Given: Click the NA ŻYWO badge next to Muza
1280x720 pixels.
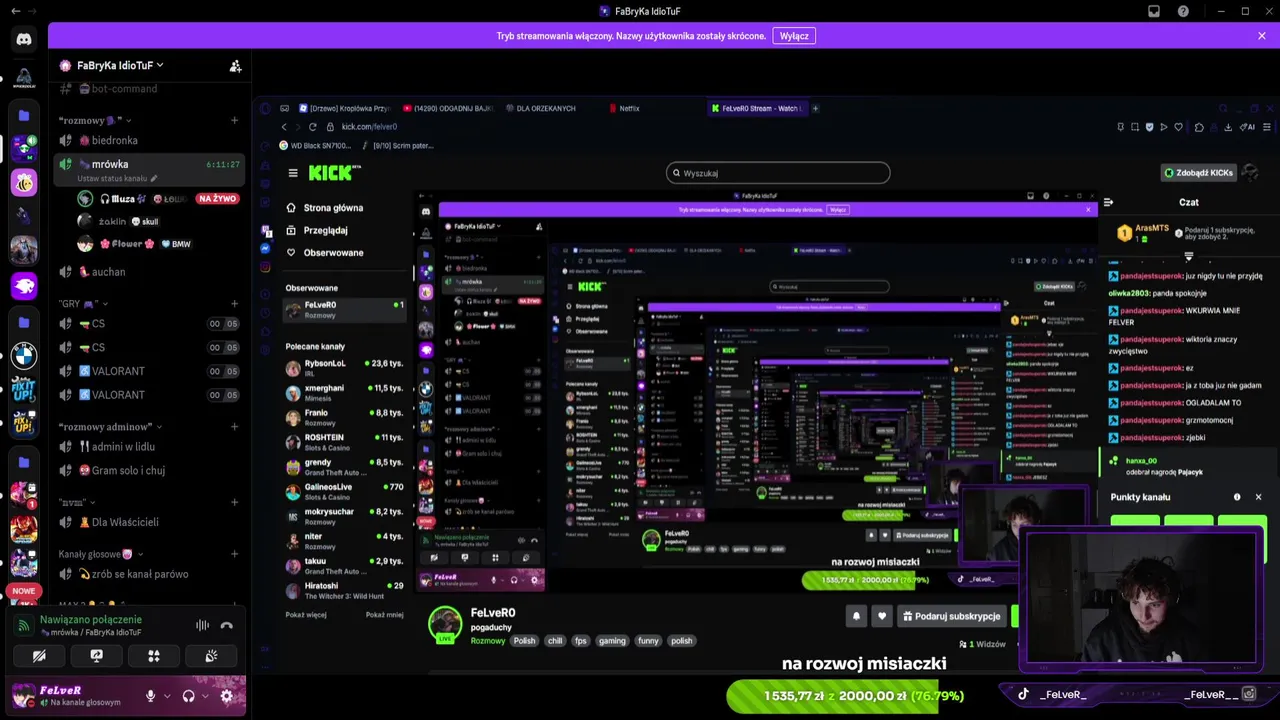Looking at the screenshot, I should [x=217, y=199].
